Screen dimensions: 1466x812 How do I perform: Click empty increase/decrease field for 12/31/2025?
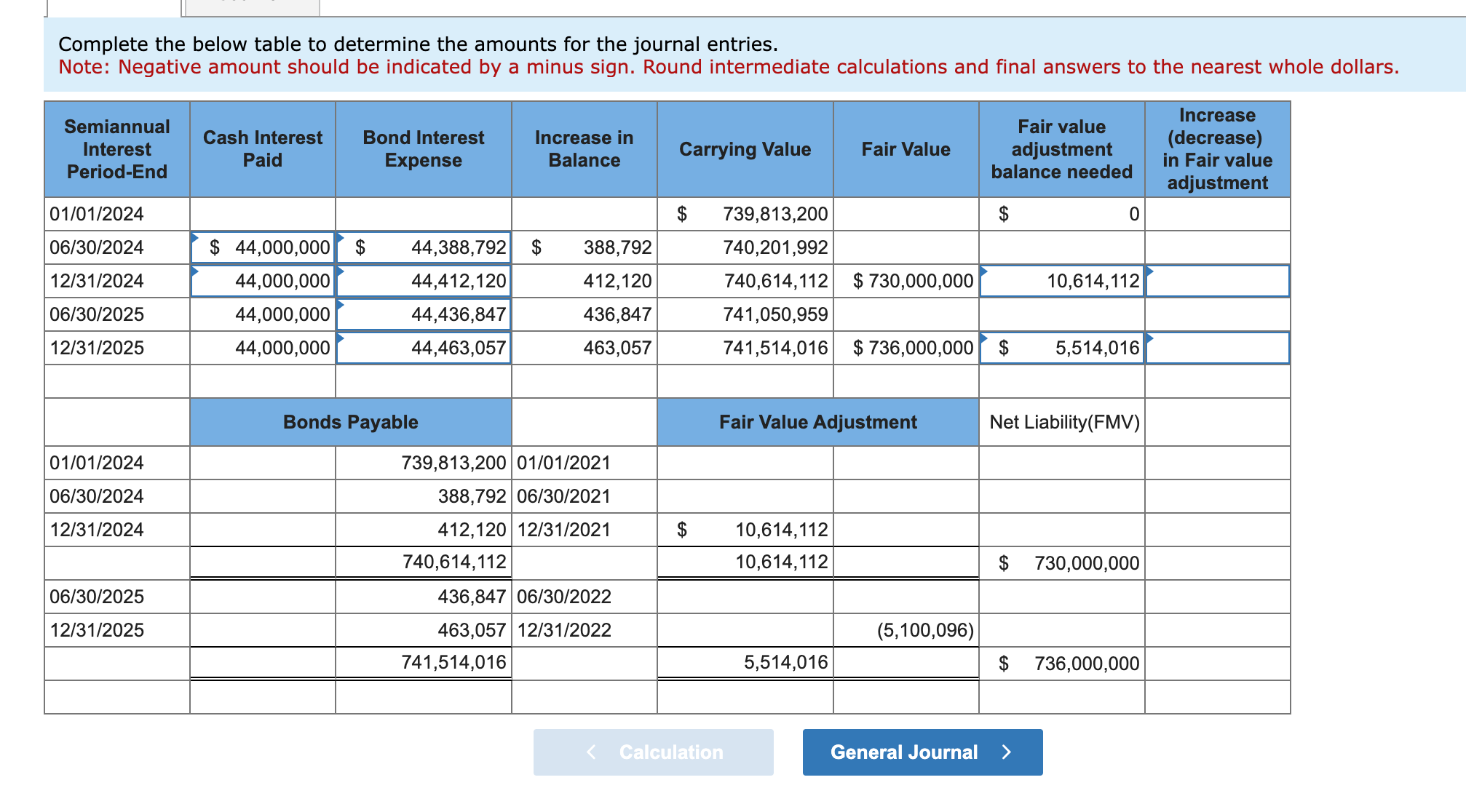1218,348
